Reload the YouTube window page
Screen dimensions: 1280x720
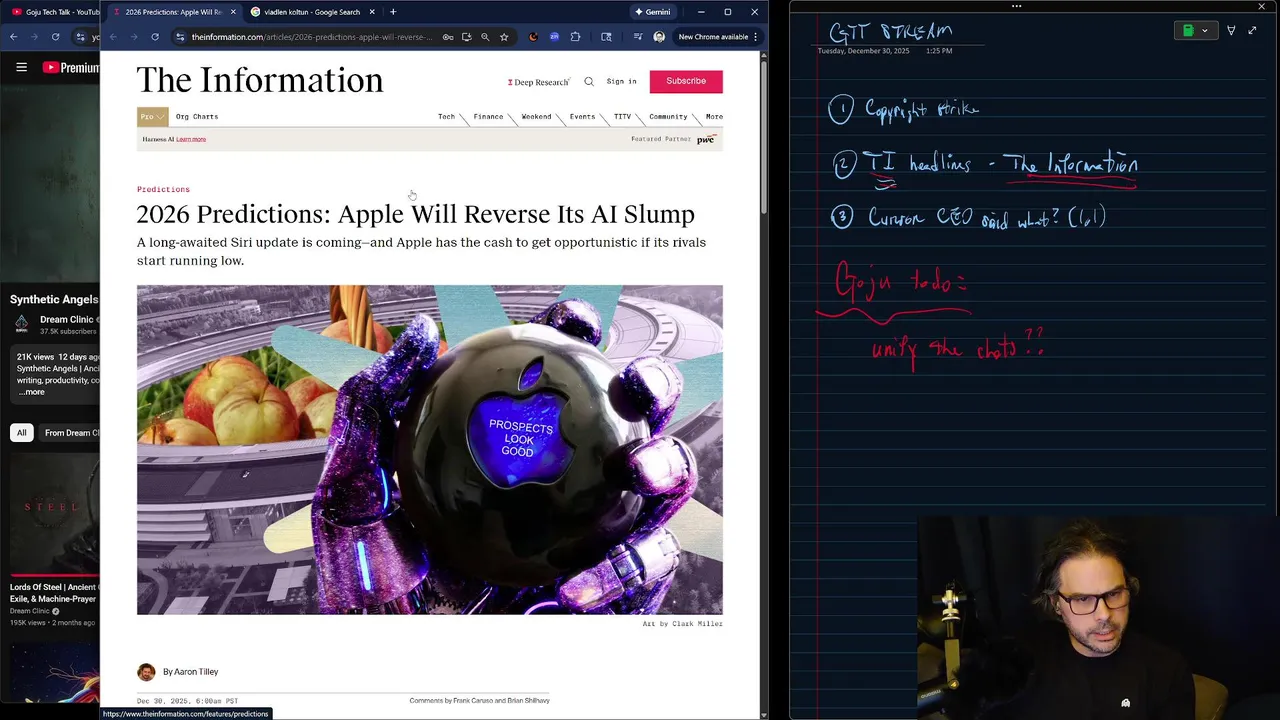pyautogui.click(x=55, y=37)
